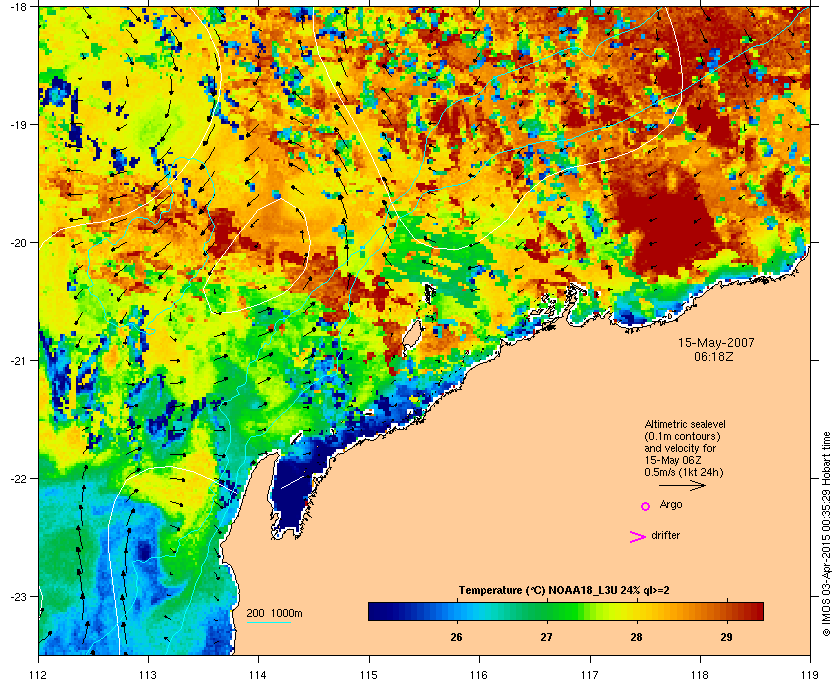The height and width of the screenshot is (680, 840).
Task: Click the green colorbar section near 27
Action: (546, 611)
